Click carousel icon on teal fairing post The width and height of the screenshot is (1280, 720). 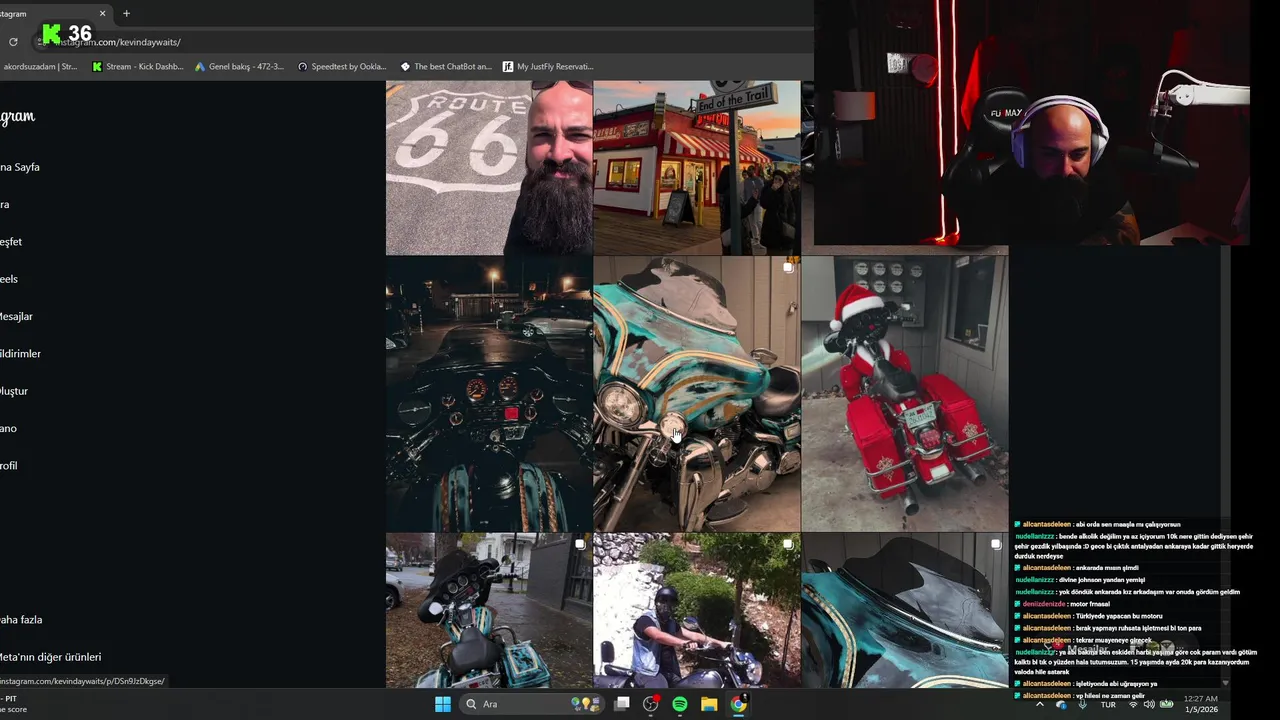[788, 267]
